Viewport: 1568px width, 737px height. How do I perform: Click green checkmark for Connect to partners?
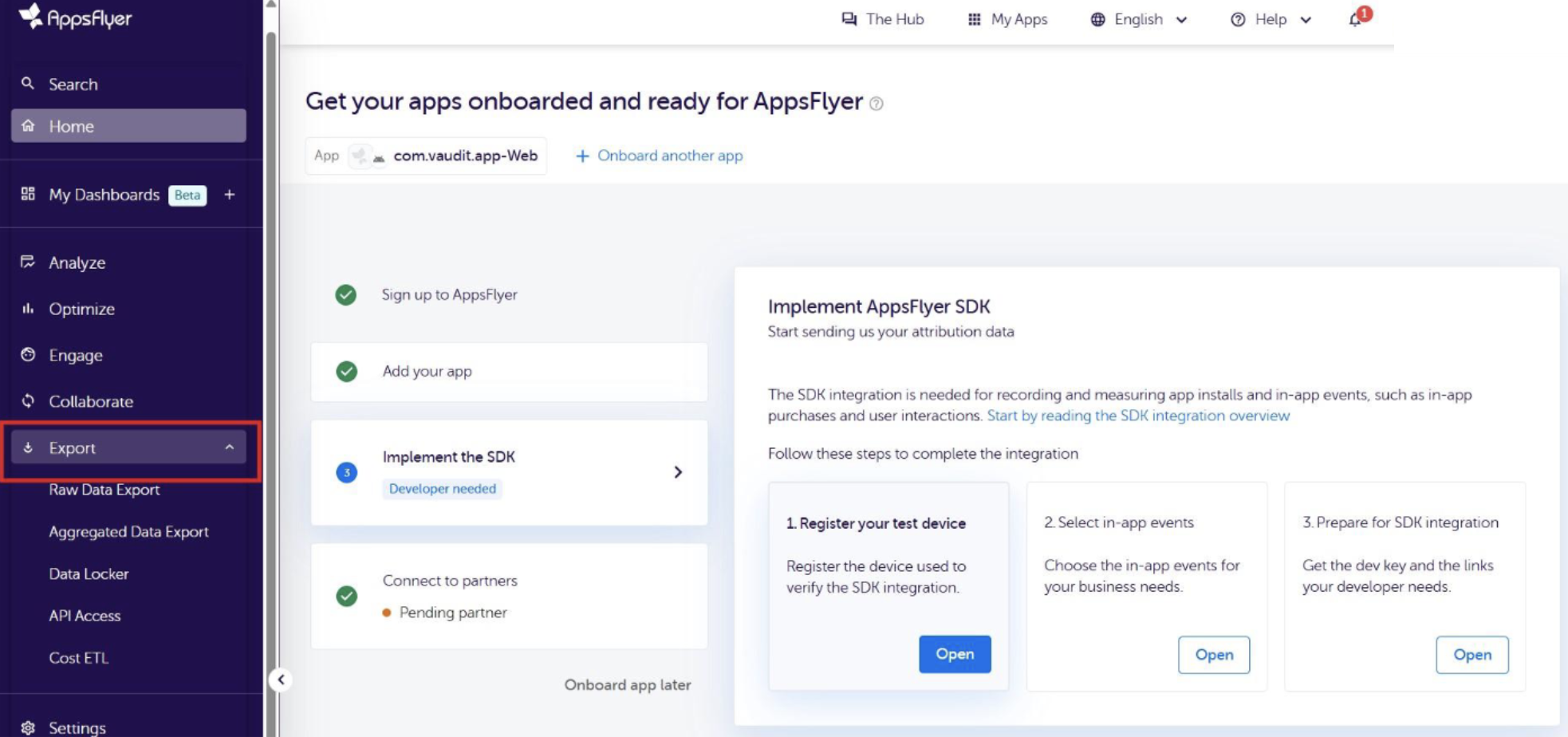[x=346, y=596]
